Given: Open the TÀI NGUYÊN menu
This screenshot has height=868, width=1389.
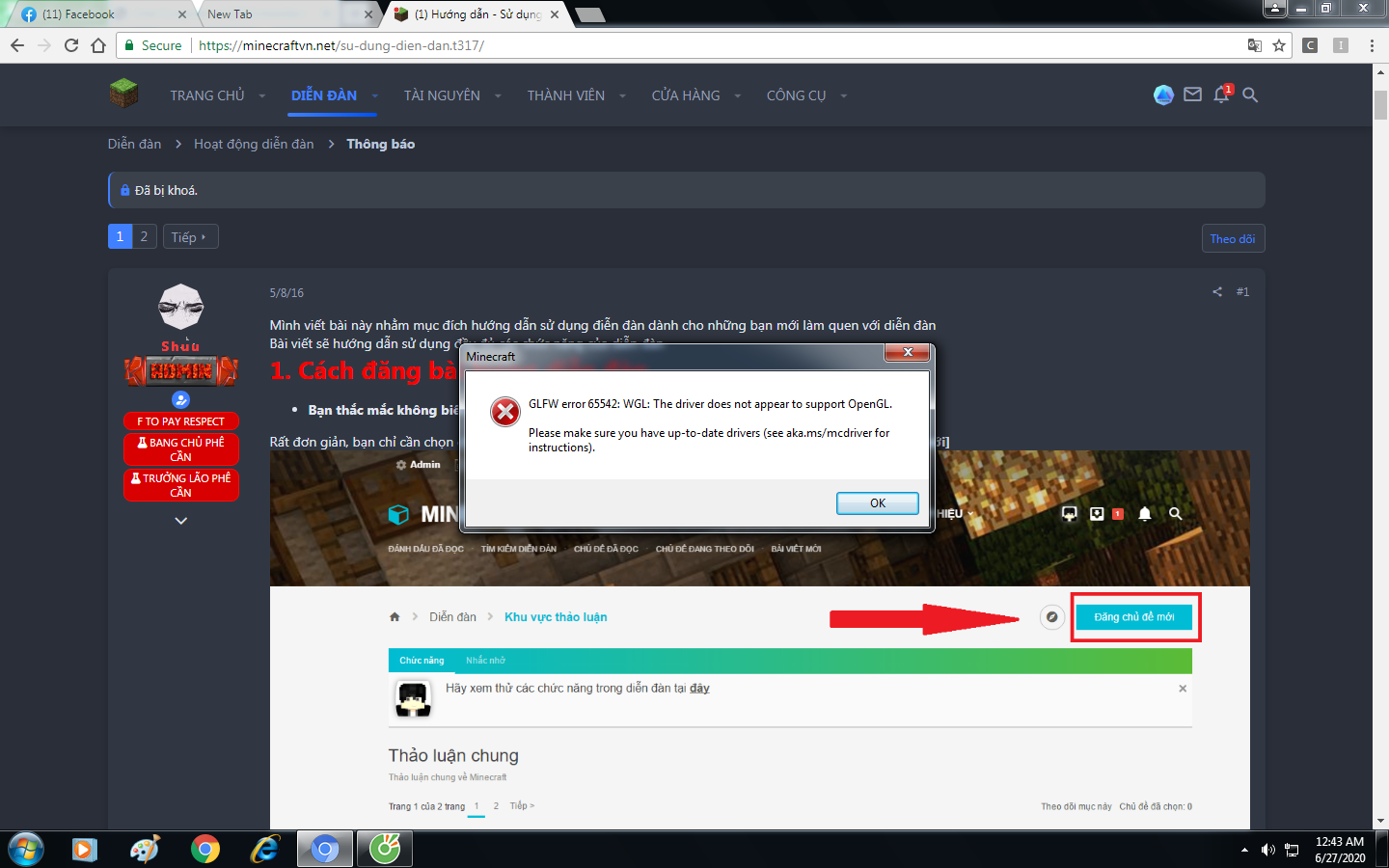Looking at the screenshot, I should click(442, 95).
